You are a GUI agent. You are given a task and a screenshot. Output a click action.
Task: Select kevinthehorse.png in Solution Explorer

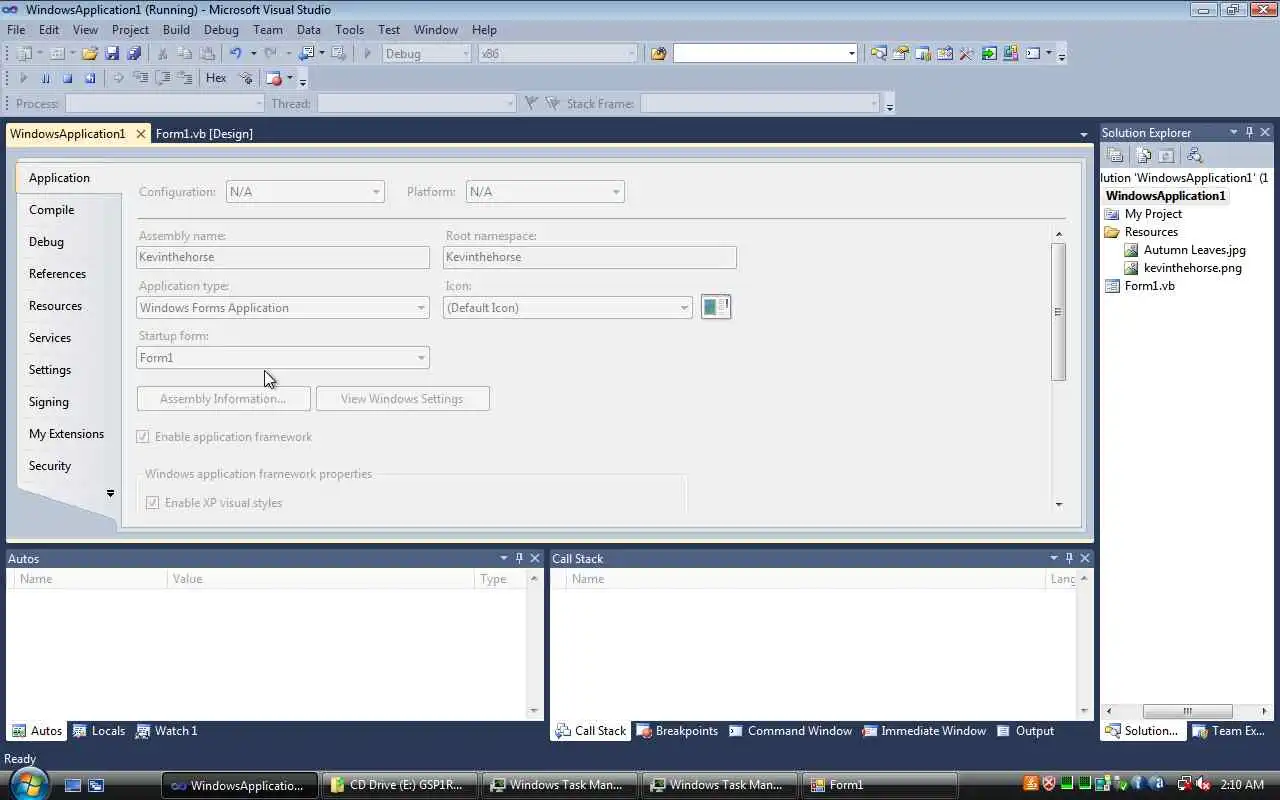click(1192, 268)
